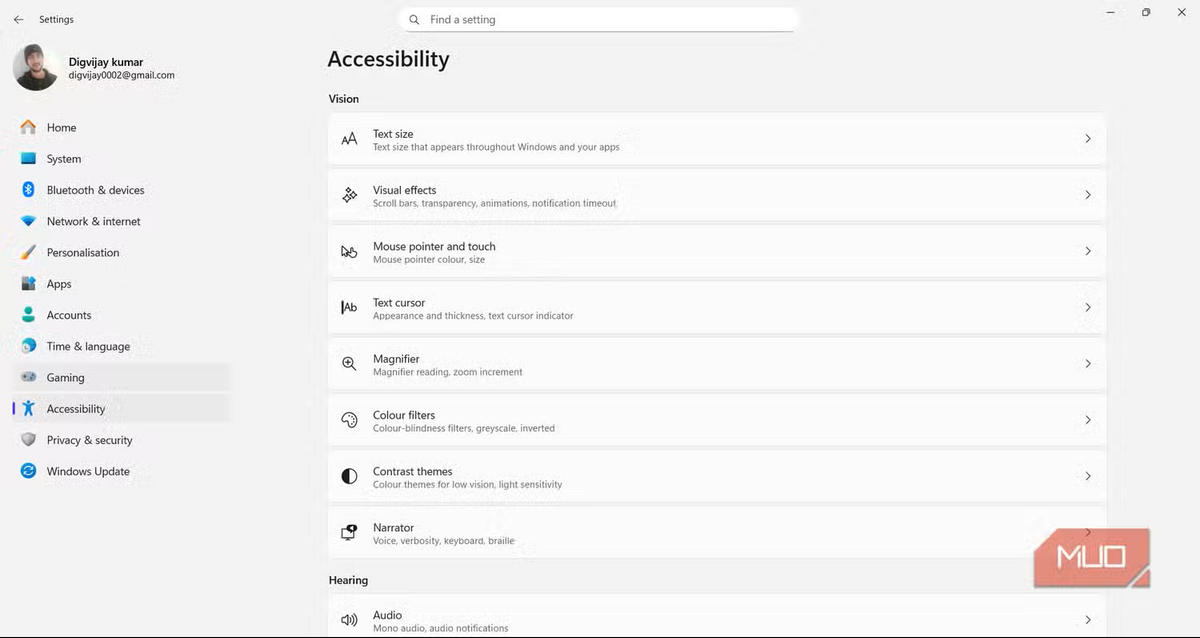Click the Colour filters palette icon

349,420
